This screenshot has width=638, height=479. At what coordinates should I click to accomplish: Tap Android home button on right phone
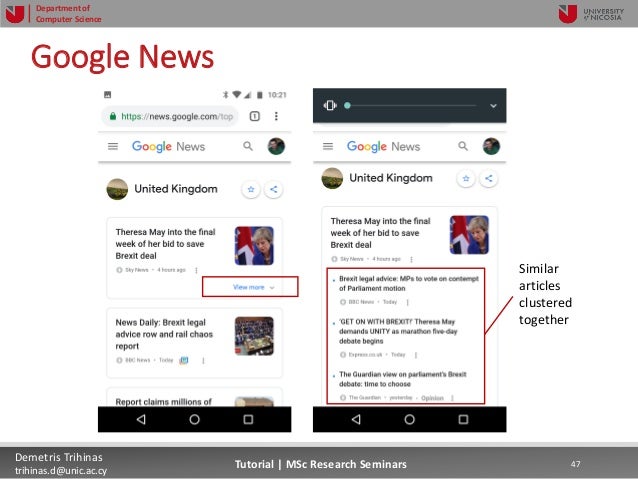[x=409, y=419]
